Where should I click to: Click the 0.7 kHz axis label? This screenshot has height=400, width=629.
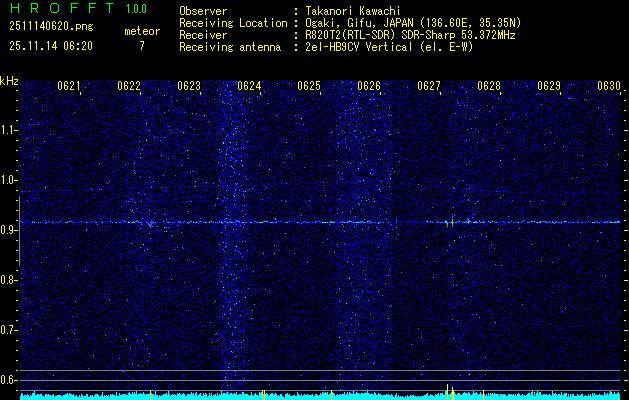8,330
